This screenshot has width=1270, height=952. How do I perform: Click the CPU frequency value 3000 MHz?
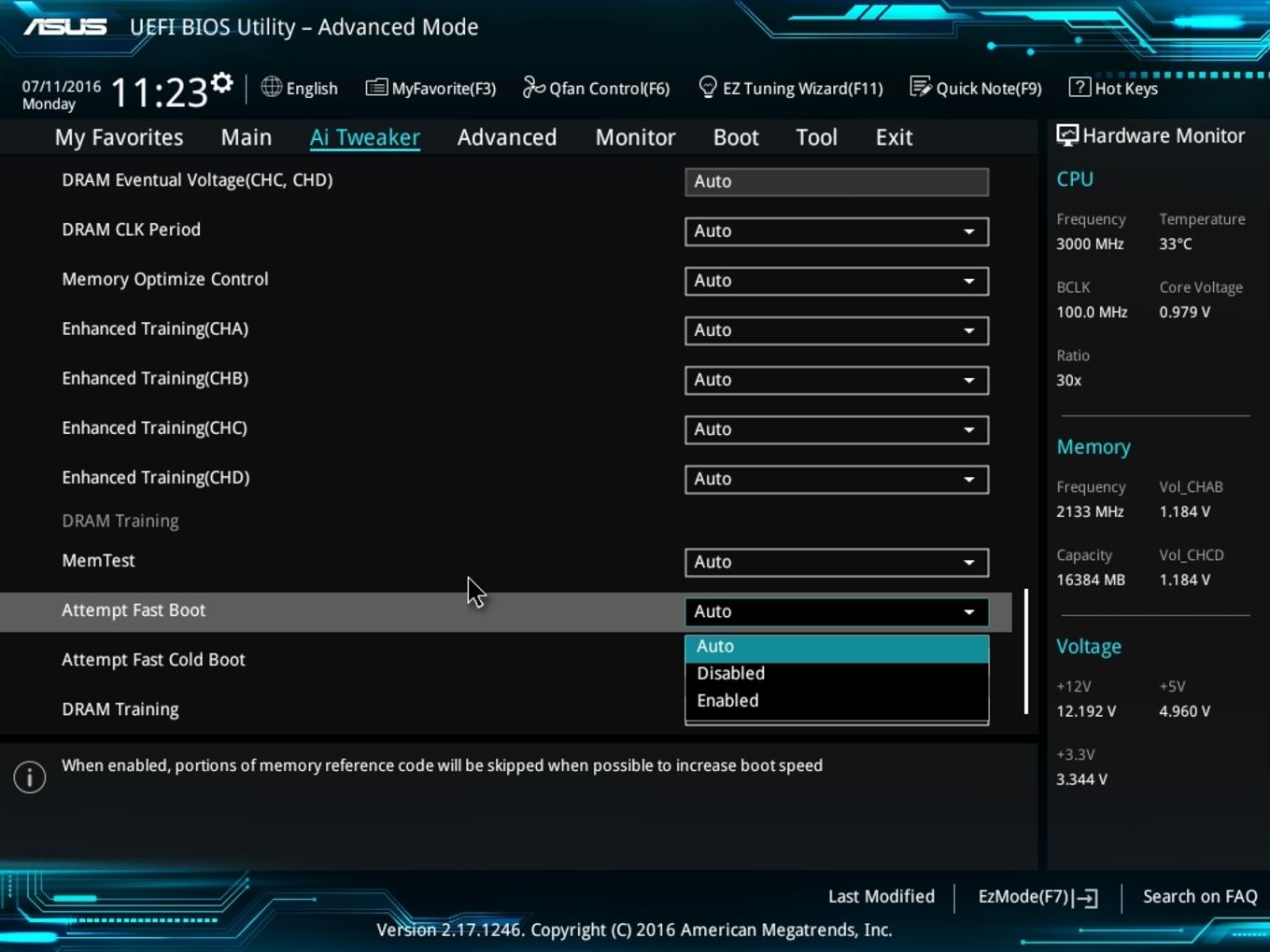1090,245
